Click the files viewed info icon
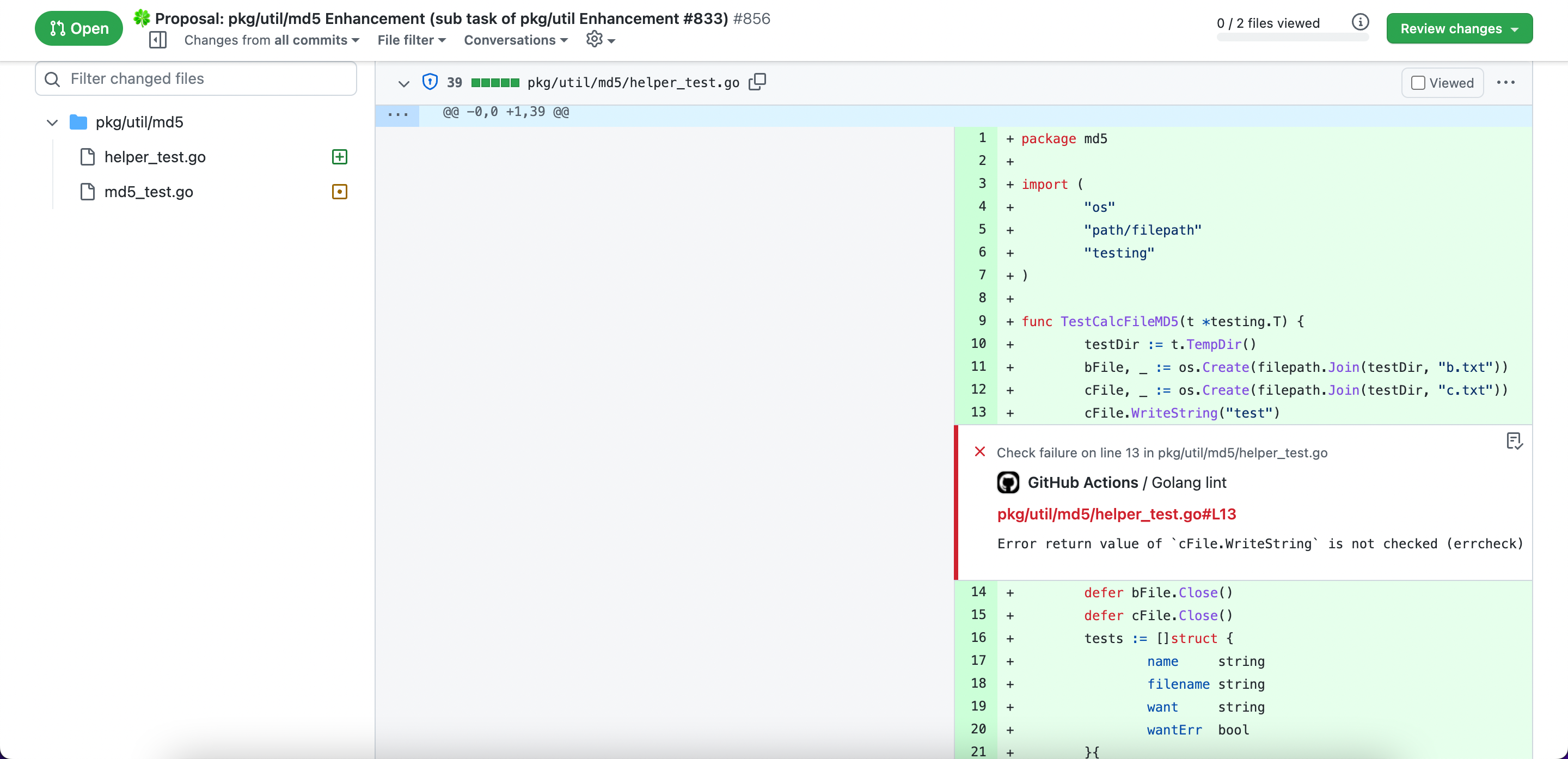1568x759 pixels. click(1360, 22)
